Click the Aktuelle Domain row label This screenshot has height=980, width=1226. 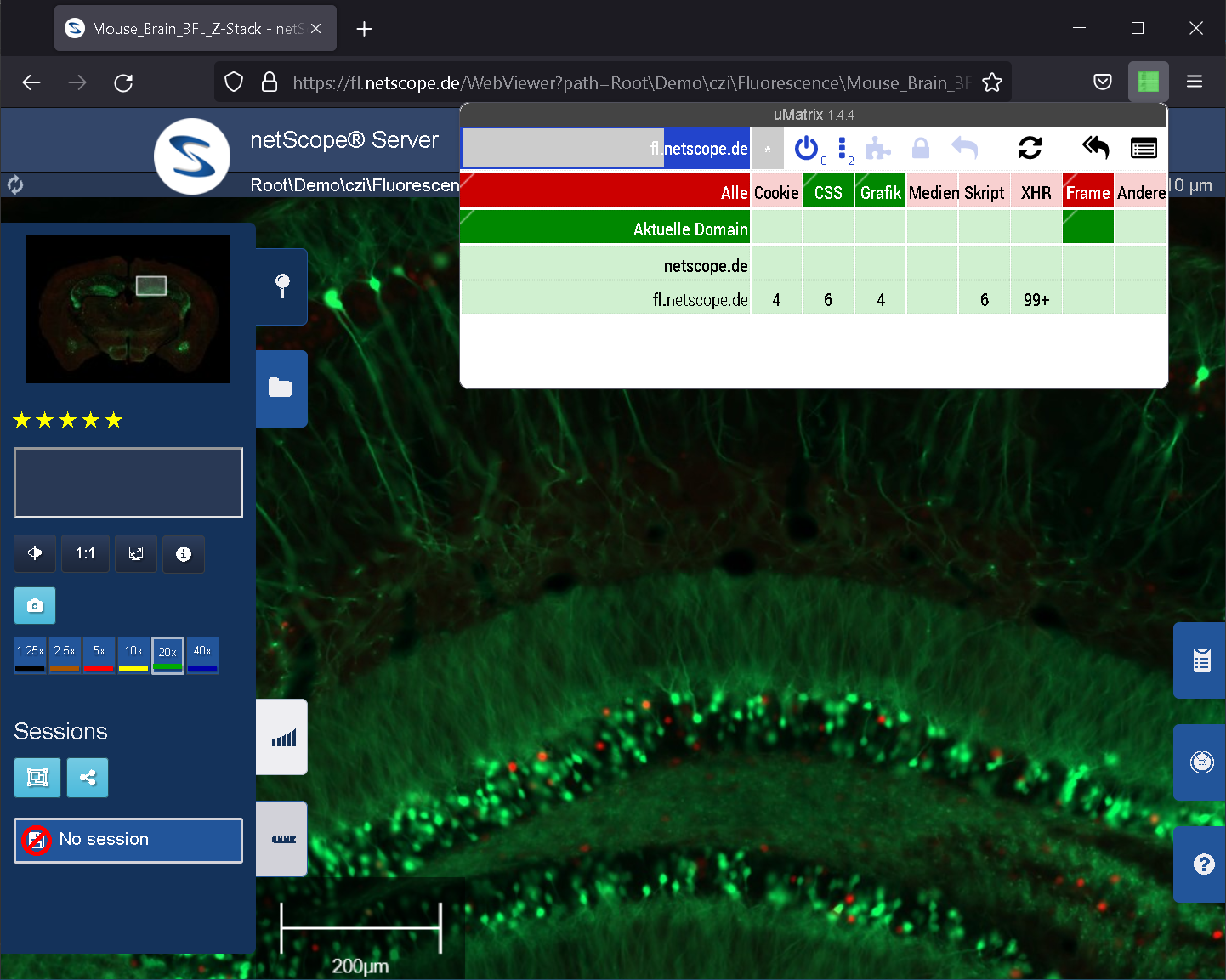(605, 228)
